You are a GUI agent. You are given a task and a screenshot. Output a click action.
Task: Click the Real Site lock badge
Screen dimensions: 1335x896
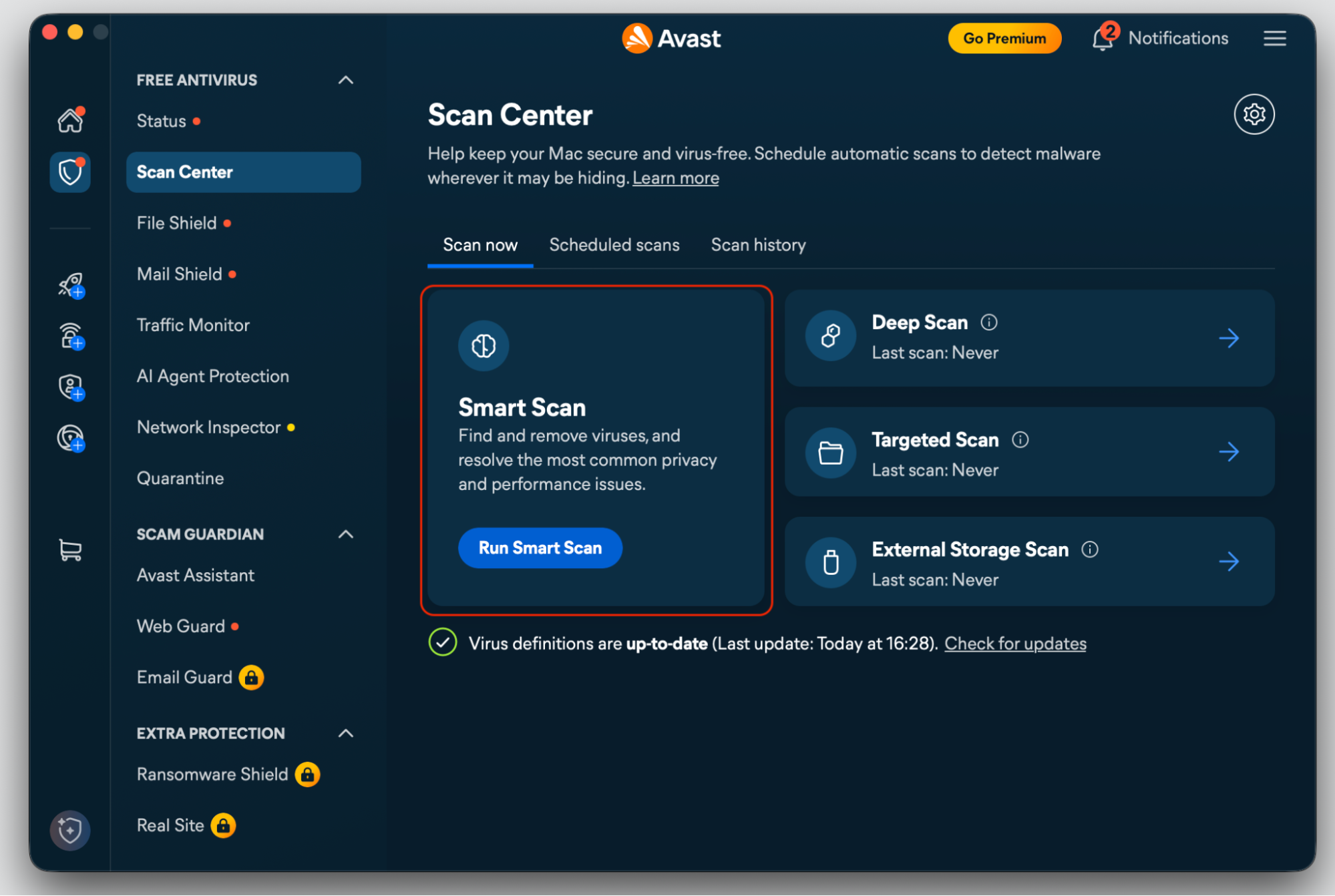[223, 826]
